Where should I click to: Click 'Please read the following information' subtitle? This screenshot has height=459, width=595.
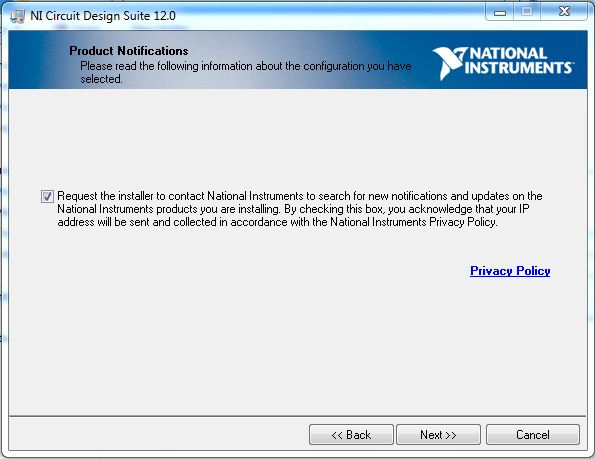click(246, 72)
